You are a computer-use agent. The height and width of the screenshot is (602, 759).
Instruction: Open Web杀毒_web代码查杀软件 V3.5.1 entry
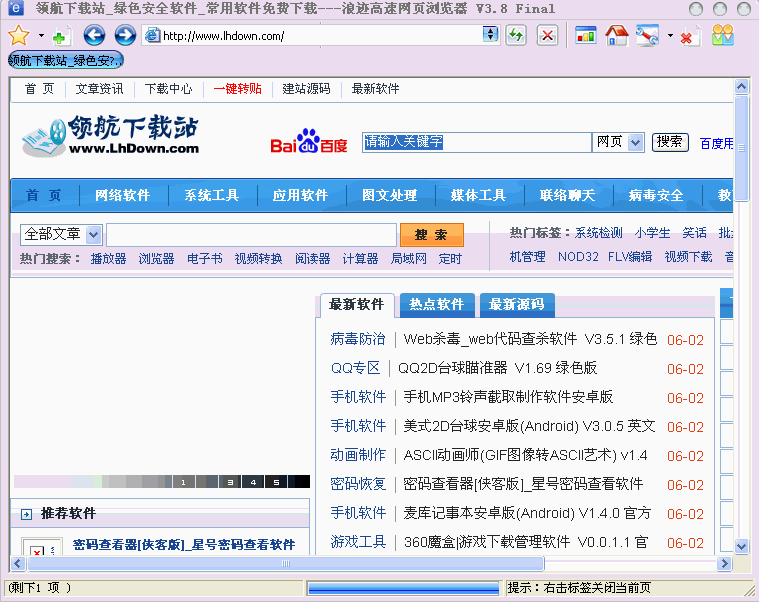tap(530, 339)
